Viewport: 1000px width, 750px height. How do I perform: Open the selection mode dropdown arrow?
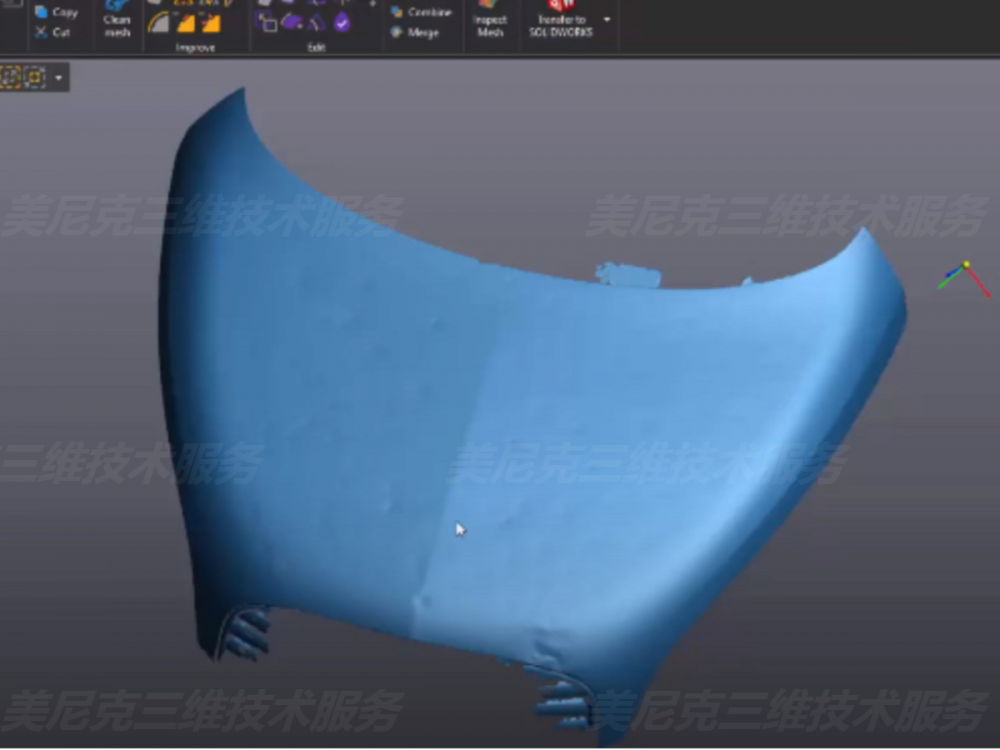[x=59, y=77]
